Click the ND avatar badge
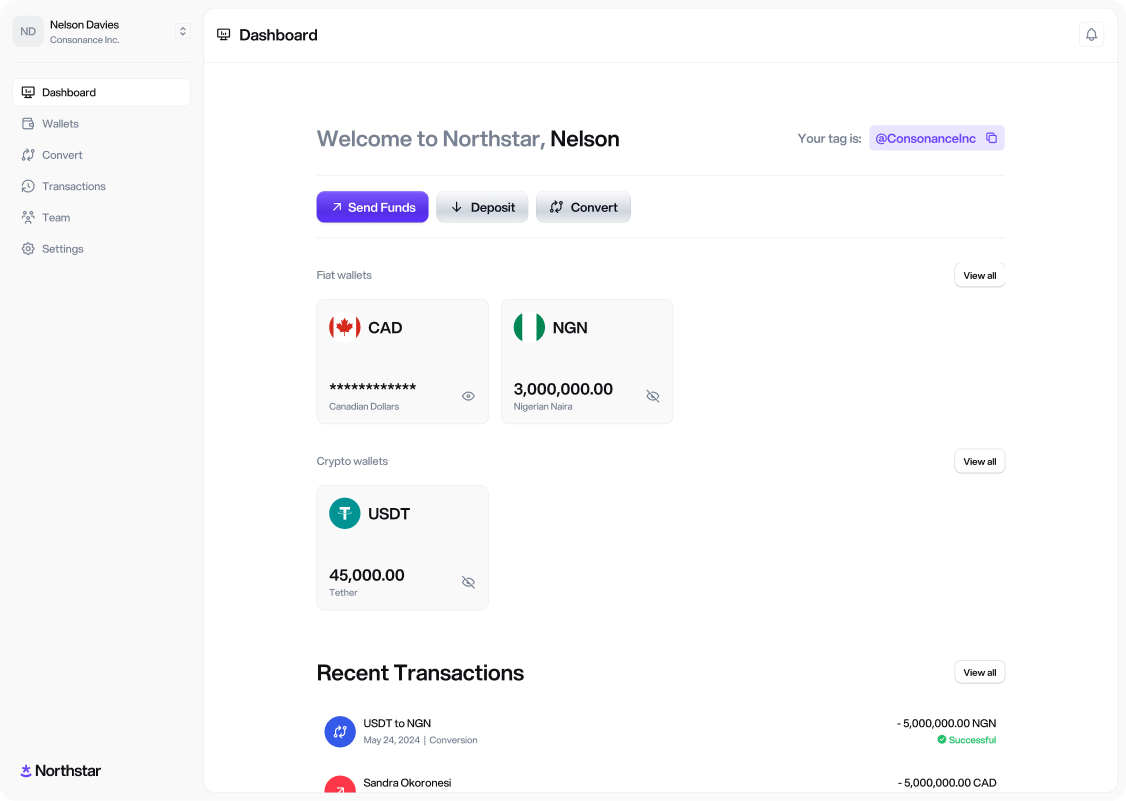This screenshot has width=1126, height=801. [28, 32]
